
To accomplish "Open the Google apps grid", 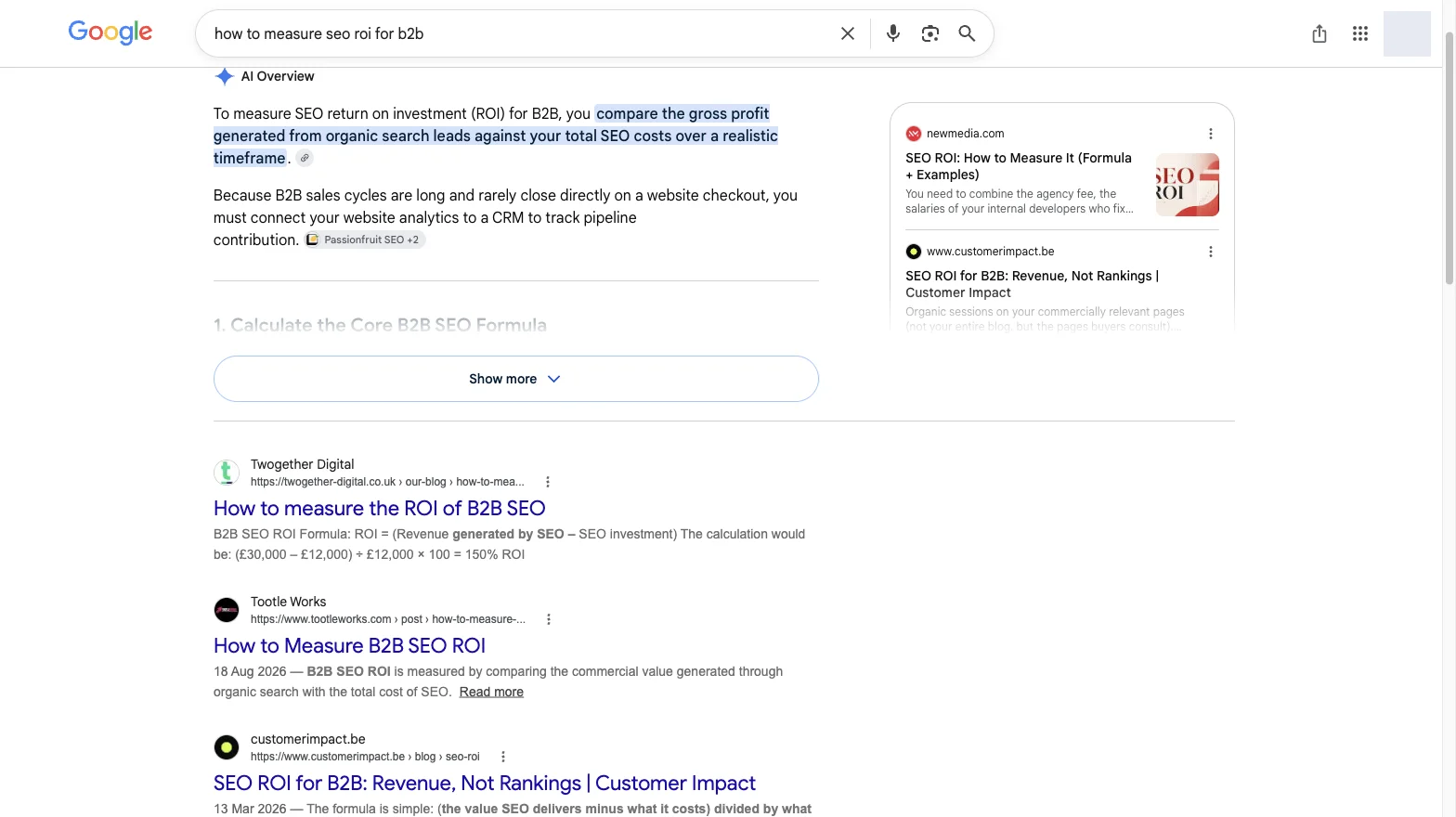I will (1360, 33).
